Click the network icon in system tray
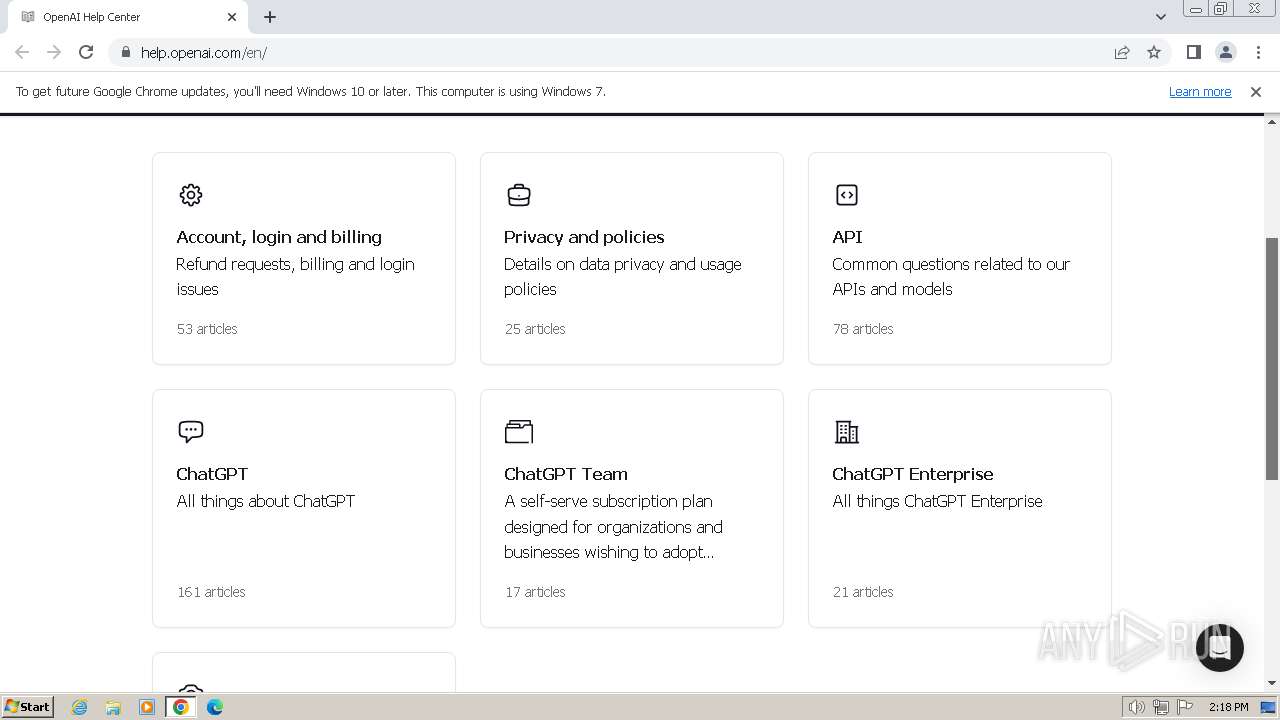Screen dimensions: 1280x720 (1161, 707)
